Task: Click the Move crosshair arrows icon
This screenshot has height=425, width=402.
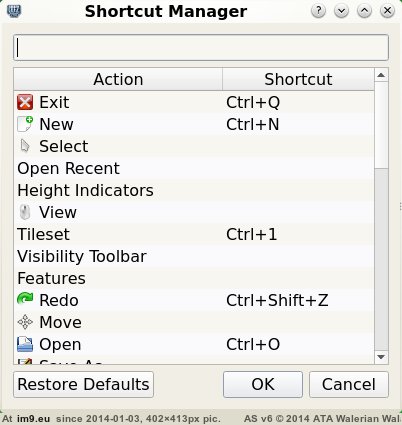Action: pos(25,322)
